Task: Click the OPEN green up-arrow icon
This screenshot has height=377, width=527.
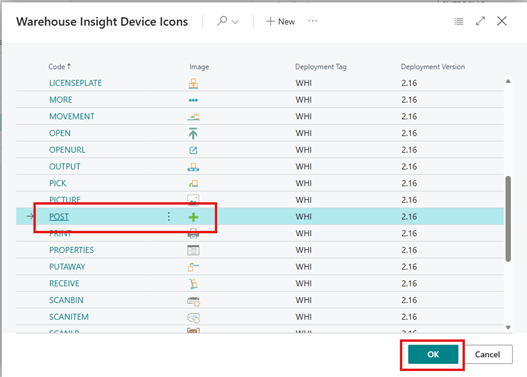Action: (193, 133)
